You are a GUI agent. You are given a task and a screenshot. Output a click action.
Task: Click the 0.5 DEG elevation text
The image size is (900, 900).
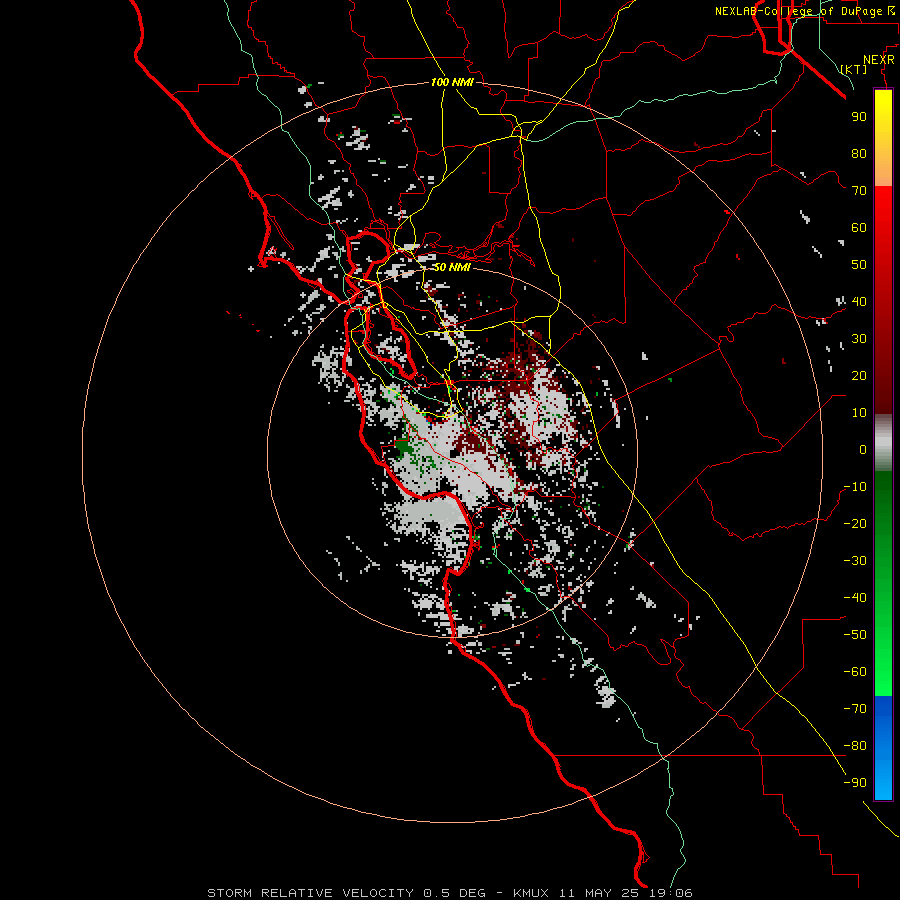(x=455, y=893)
